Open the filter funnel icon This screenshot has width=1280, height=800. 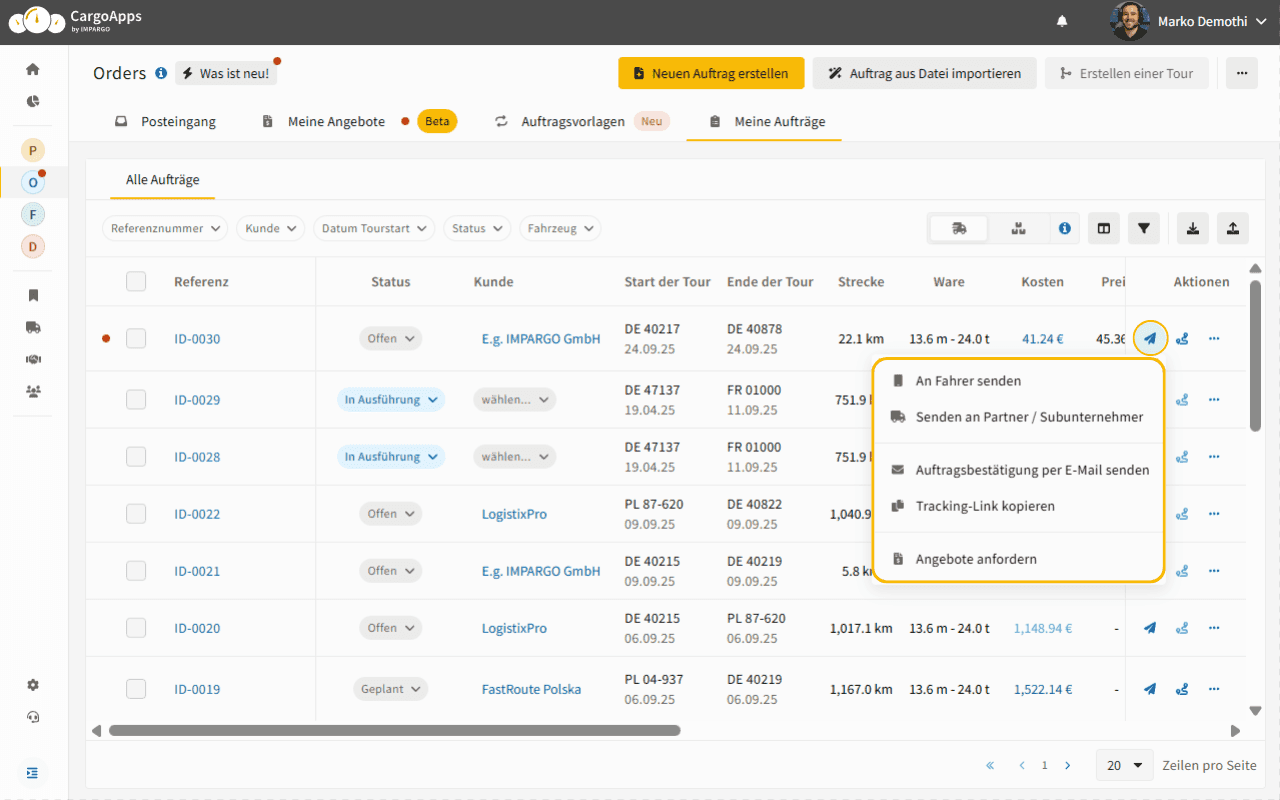point(1144,228)
